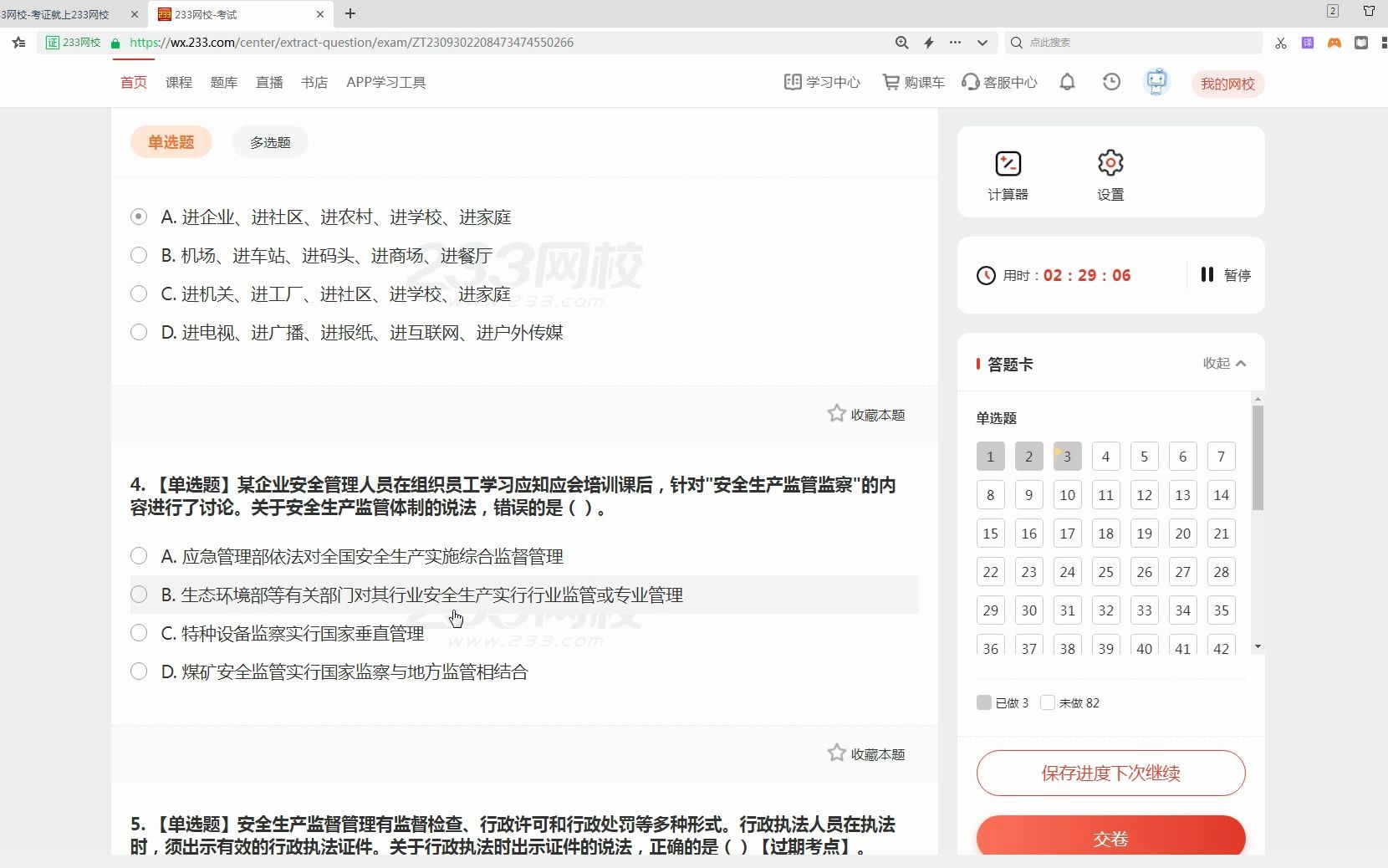Click 保存进度下次继续 to save progress
Screen dimensions: 1388x868
click(1110, 773)
